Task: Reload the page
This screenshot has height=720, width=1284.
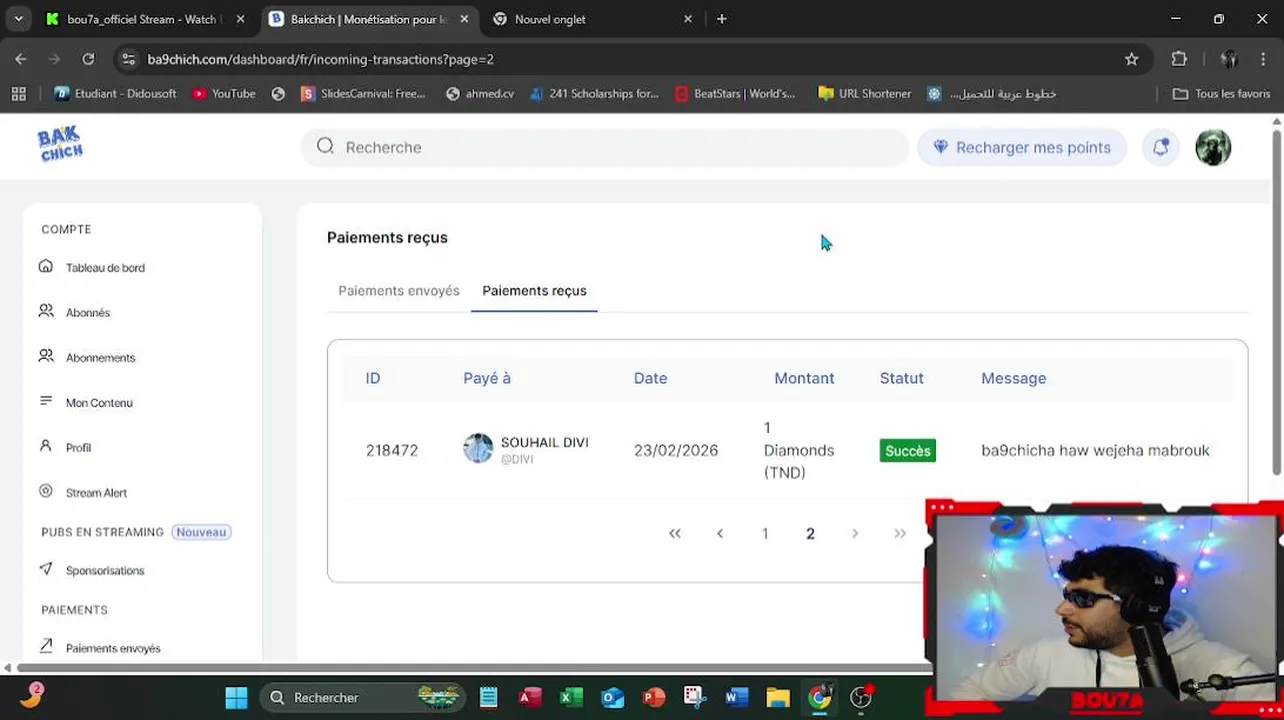Action: point(88,59)
